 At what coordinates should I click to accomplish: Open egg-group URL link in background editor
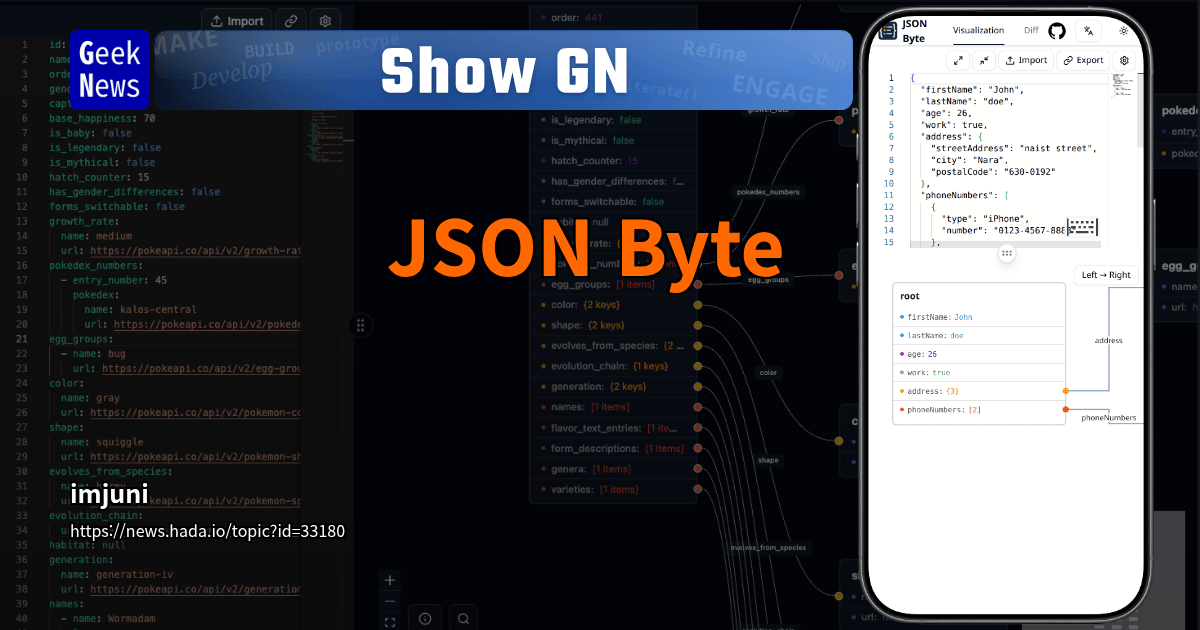201,368
